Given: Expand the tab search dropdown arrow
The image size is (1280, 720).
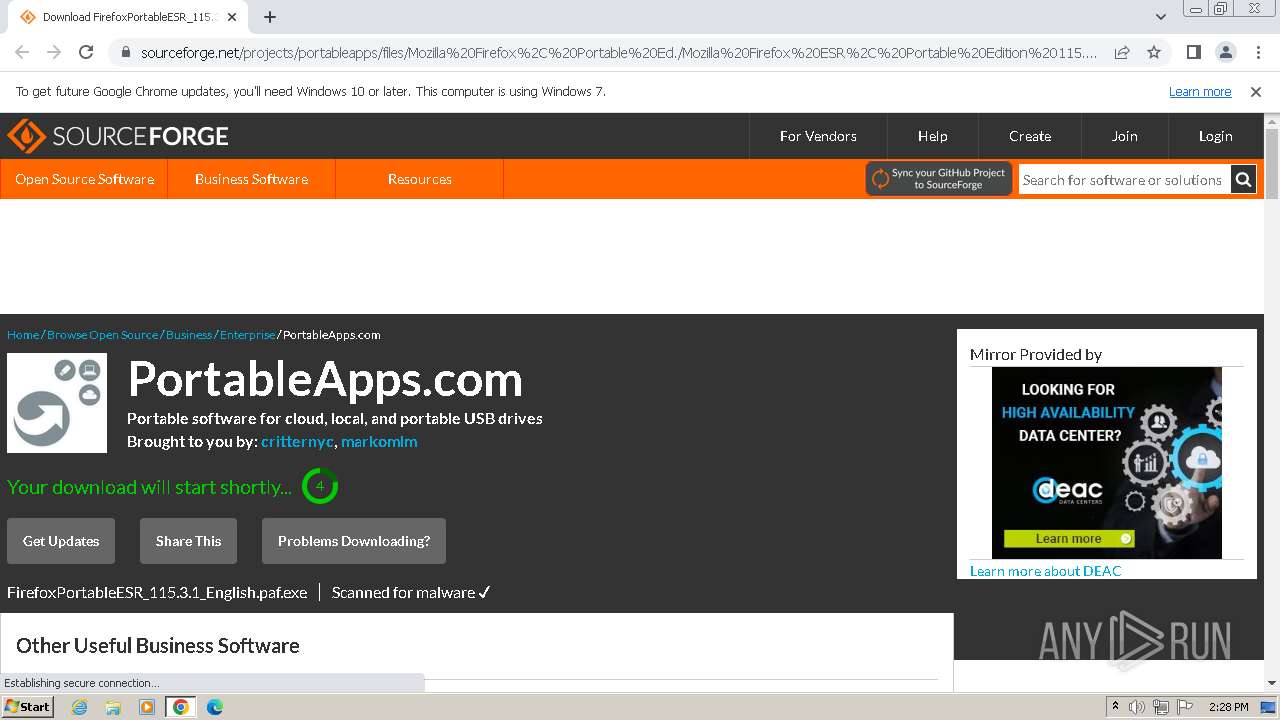Looking at the screenshot, I should point(1160,17).
